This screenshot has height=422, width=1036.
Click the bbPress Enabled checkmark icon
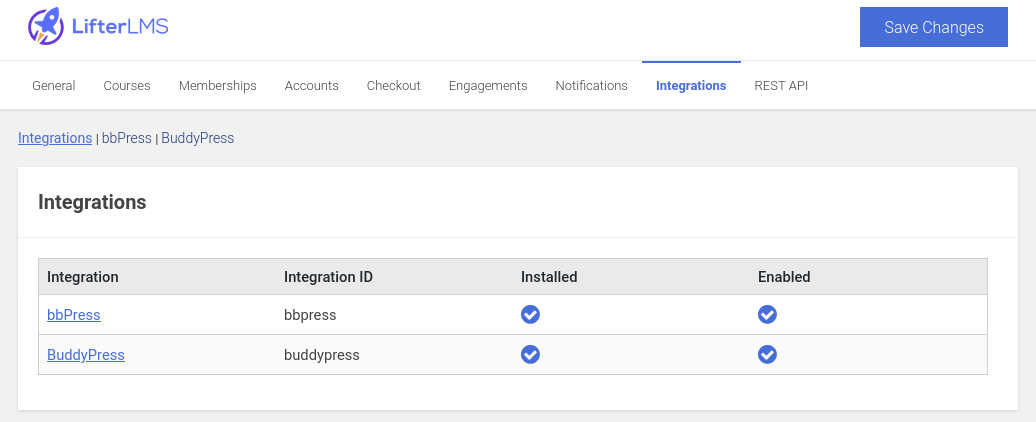pyautogui.click(x=767, y=314)
